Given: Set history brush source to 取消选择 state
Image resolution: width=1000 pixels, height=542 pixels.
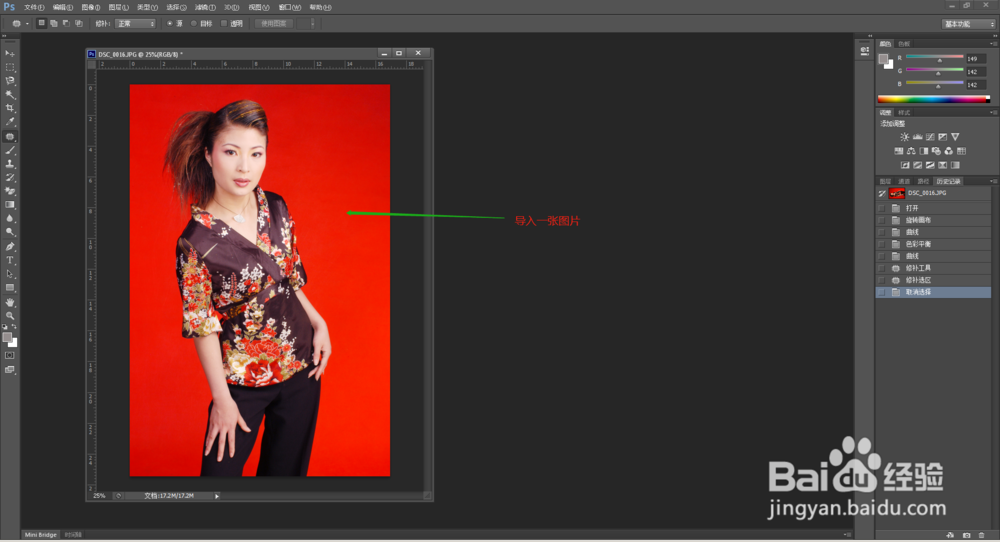Looking at the screenshot, I should pos(882,292).
